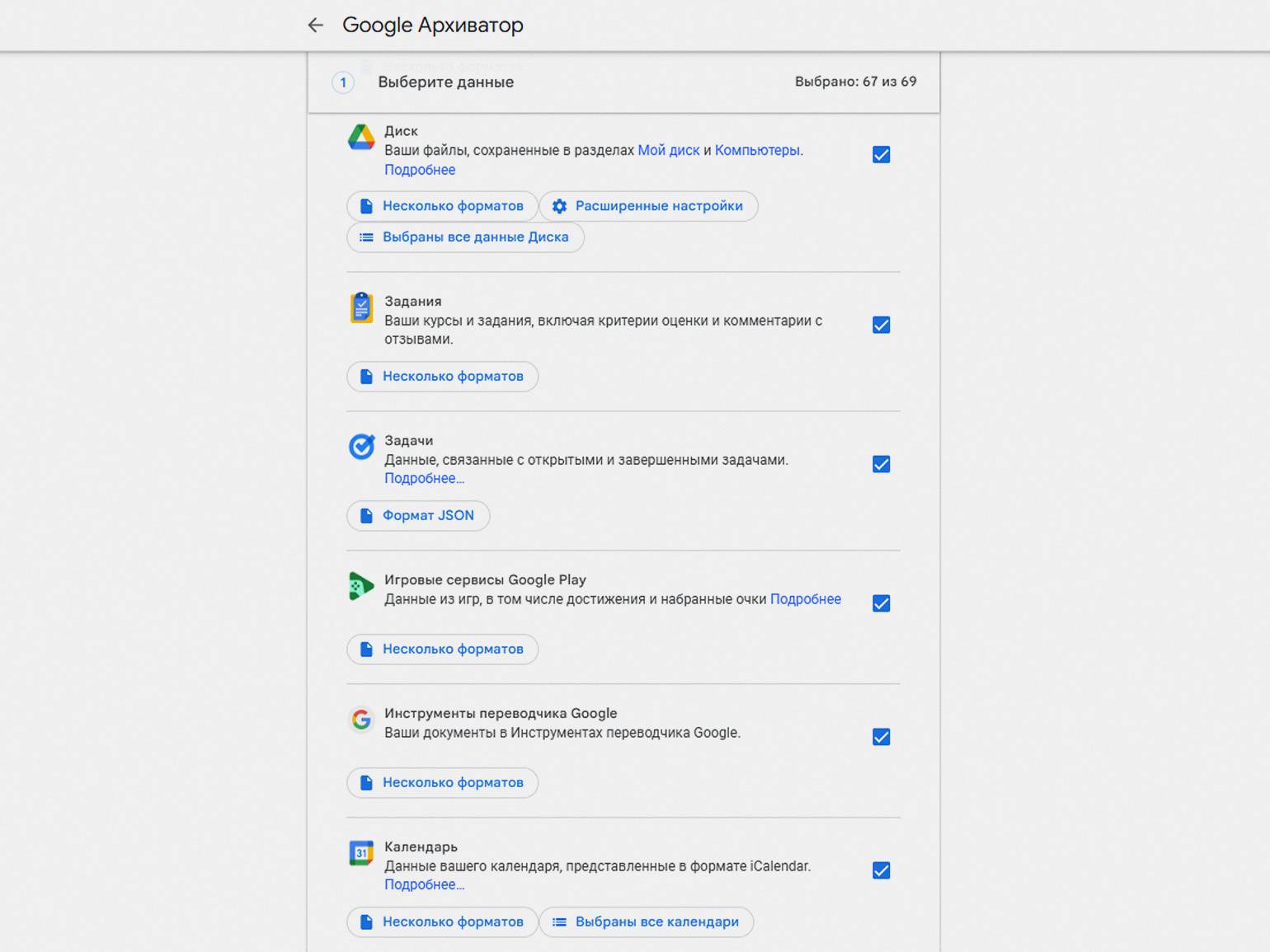Screen dimensions: 1270x952
Task: Open Подробнее link for Игровые сервисы Google Play
Action: pyautogui.click(x=806, y=599)
